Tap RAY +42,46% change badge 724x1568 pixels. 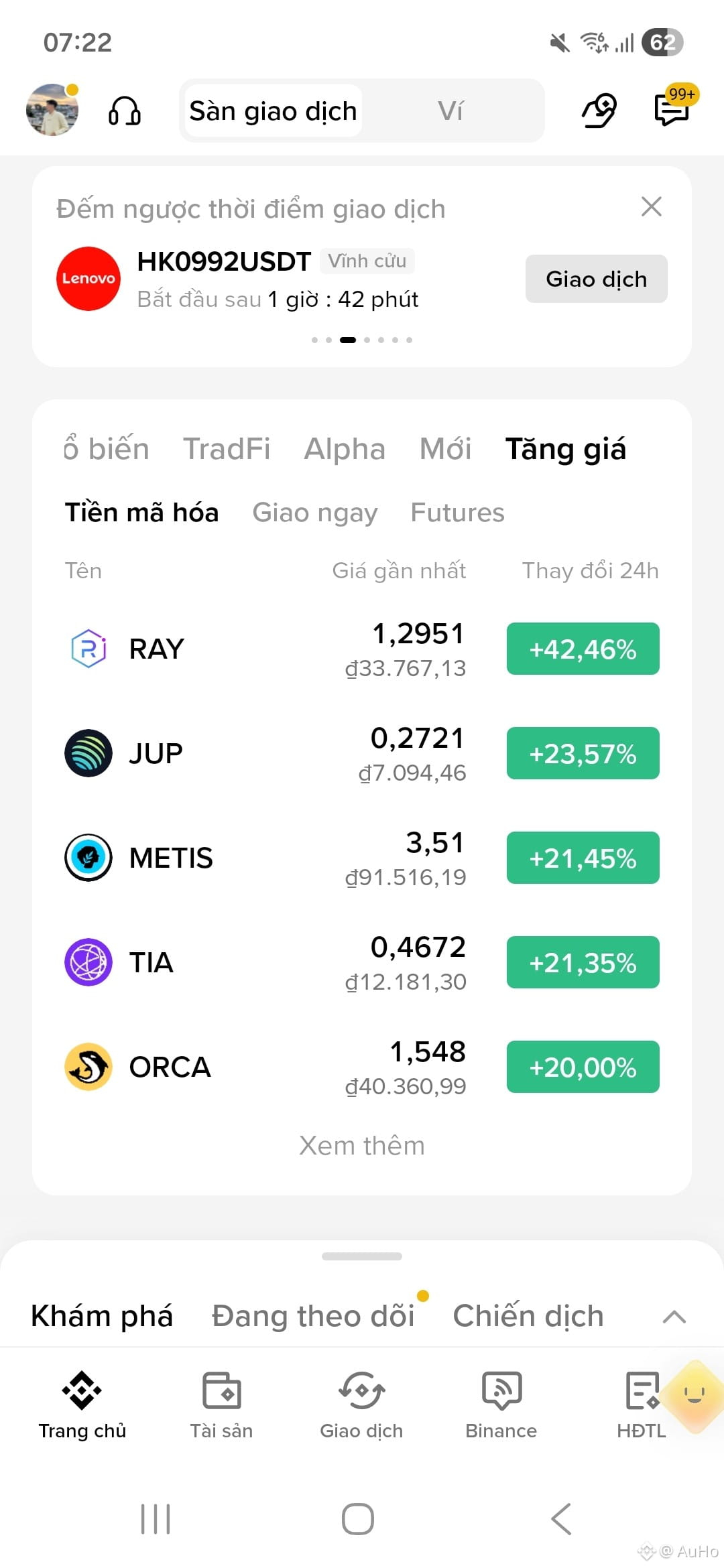pyautogui.click(x=583, y=649)
